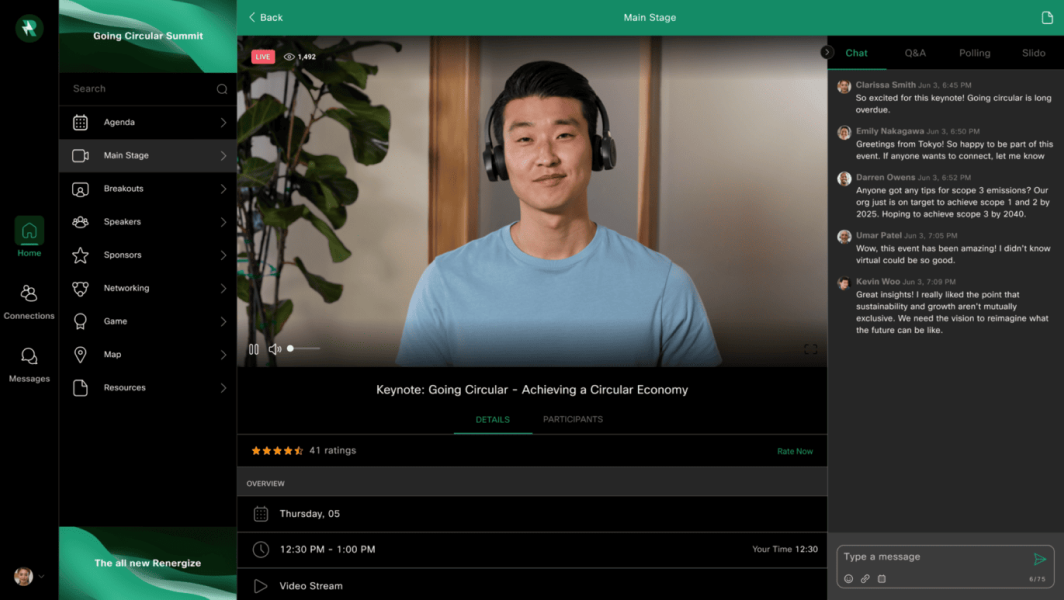Image resolution: width=1064 pixels, height=600 pixels.
Task: Enter fullscreen on the video player
Action: 810,349
